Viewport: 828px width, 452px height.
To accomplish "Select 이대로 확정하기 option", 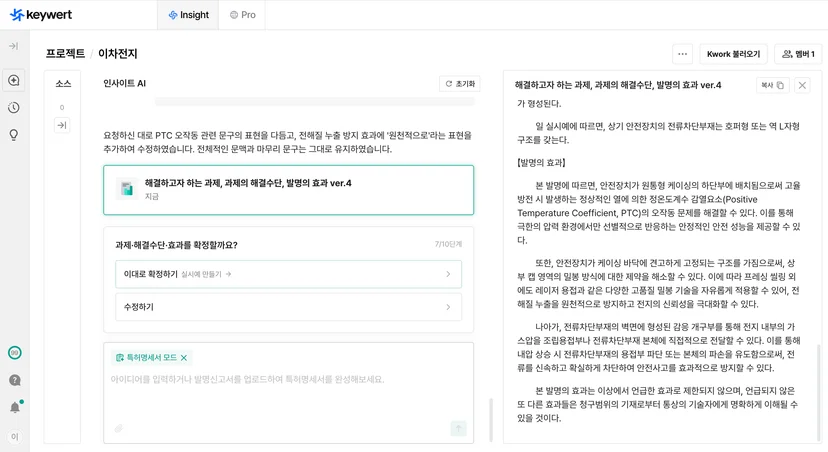I will pos(288,274).
